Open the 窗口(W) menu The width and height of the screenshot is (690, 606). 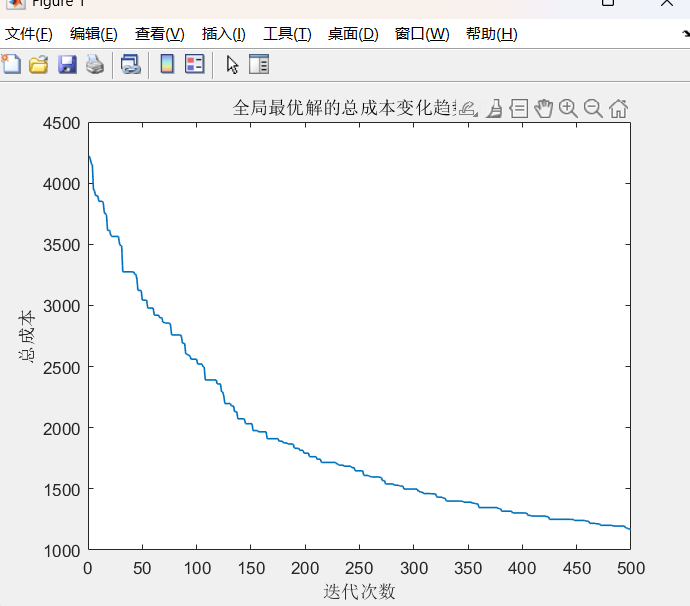[x=422, y=34]
